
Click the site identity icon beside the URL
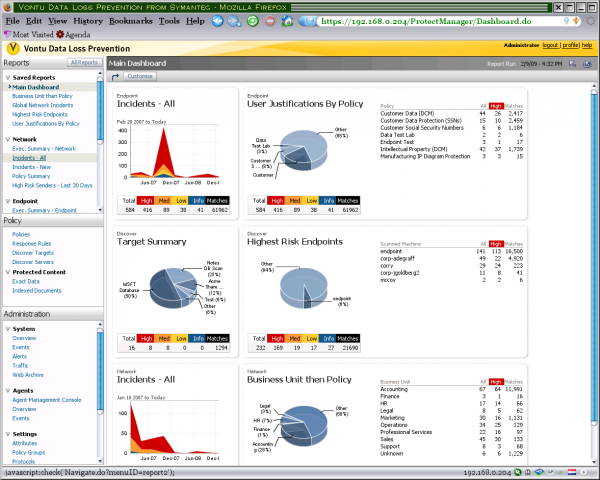(x=308, y=21)
